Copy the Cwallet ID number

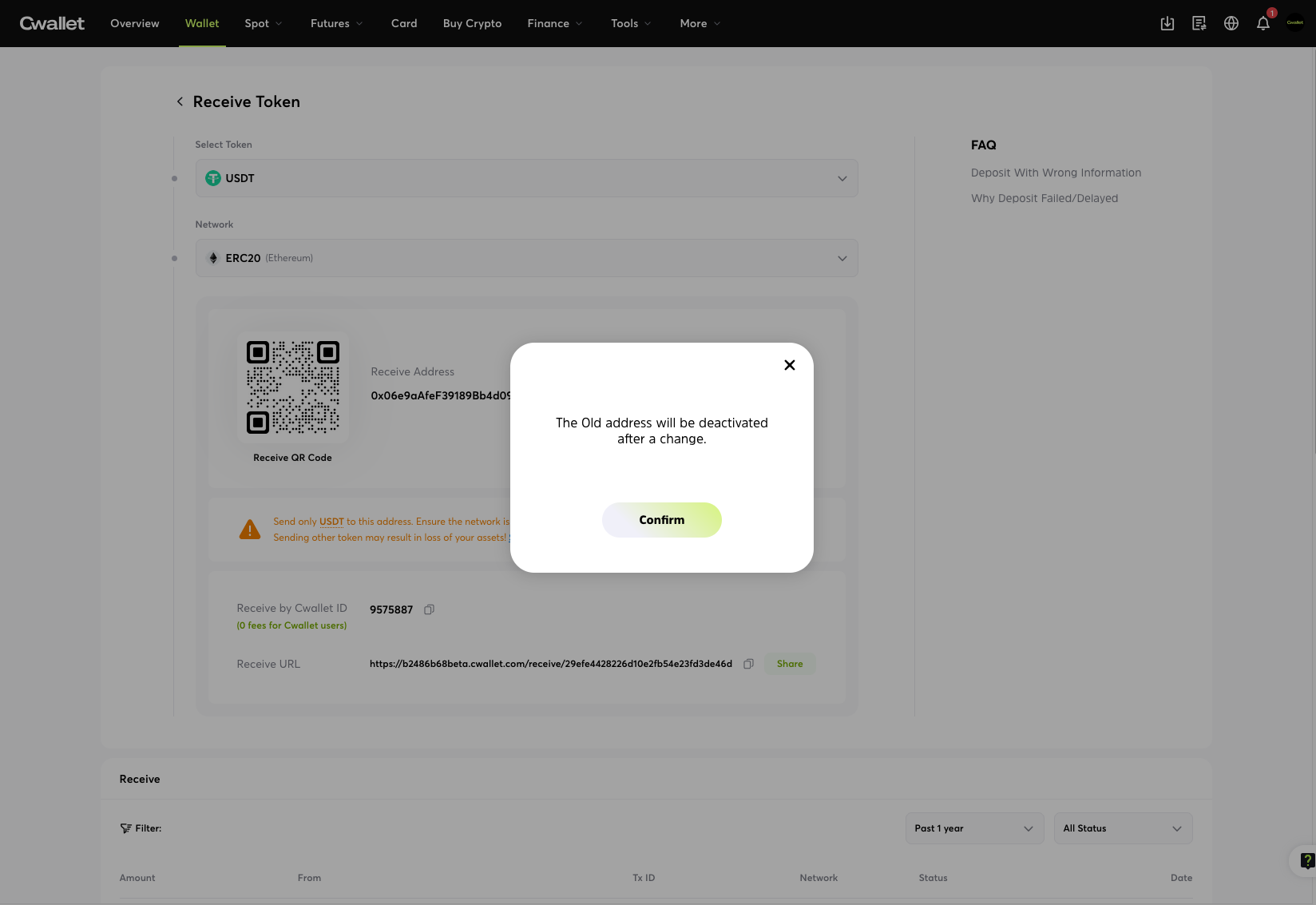[x=429, y=609]
